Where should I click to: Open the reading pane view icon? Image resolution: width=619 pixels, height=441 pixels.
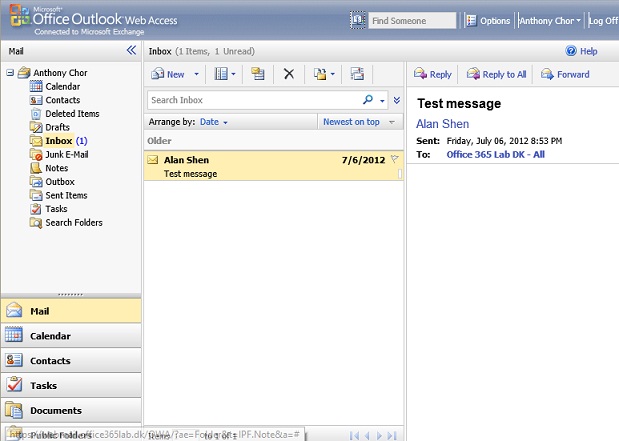[x=221, y=74]
